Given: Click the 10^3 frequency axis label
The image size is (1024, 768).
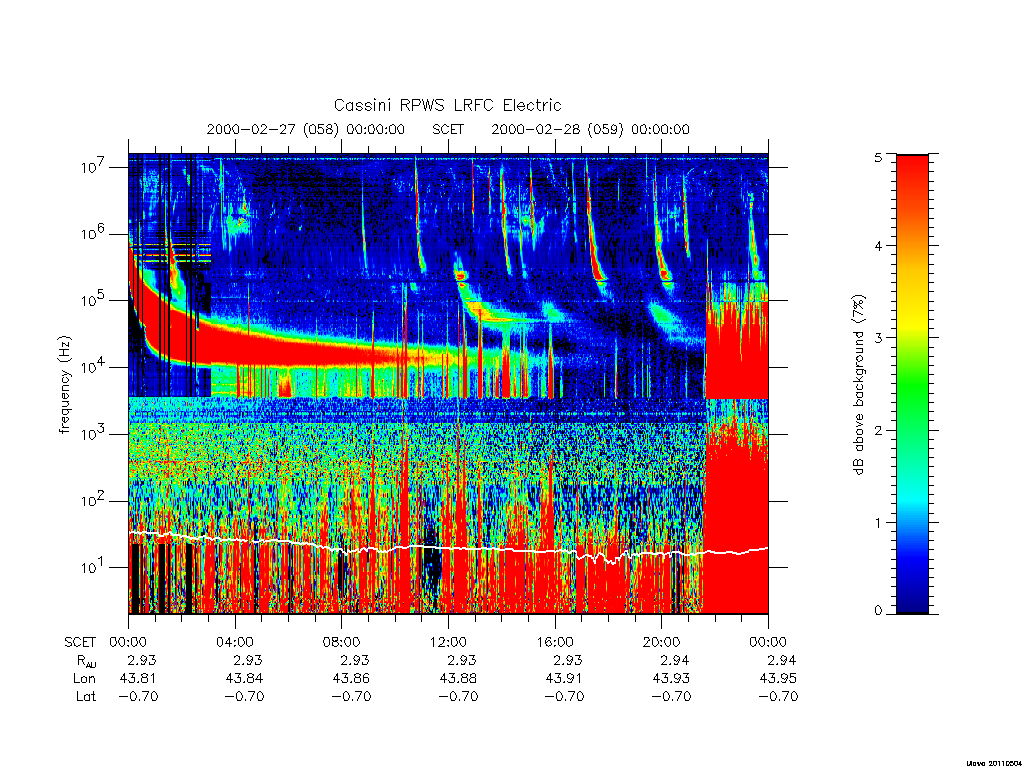Looking at the screenshot, I should point(93,433).
